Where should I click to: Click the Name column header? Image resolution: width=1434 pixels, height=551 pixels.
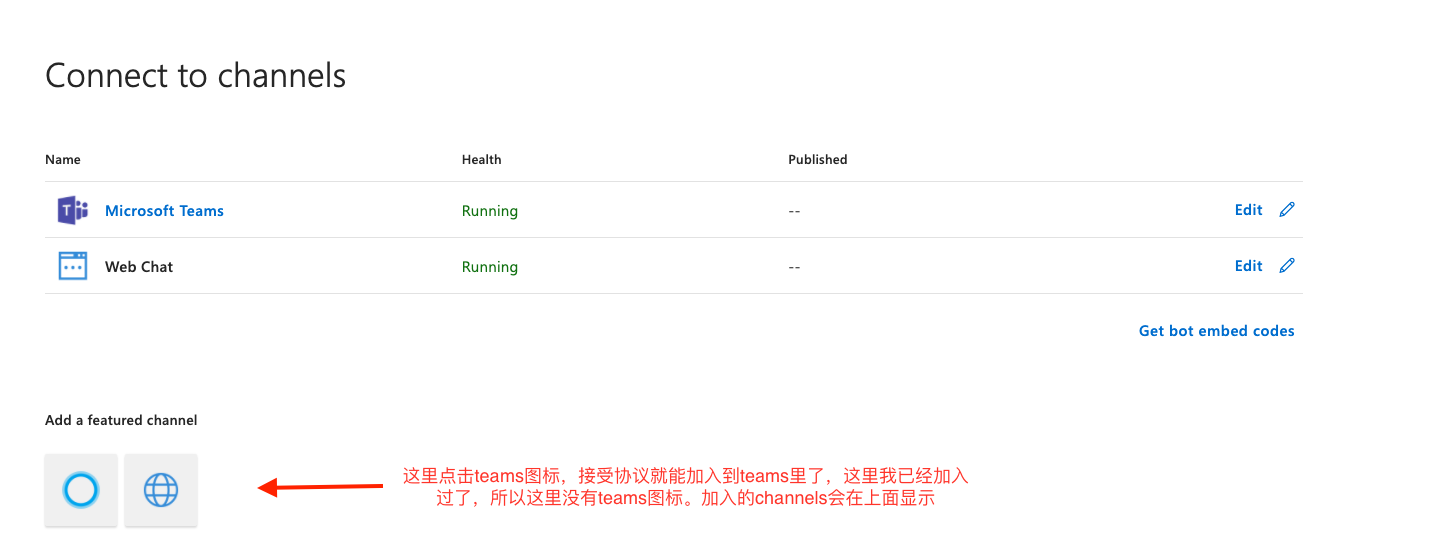coord(63,160)
